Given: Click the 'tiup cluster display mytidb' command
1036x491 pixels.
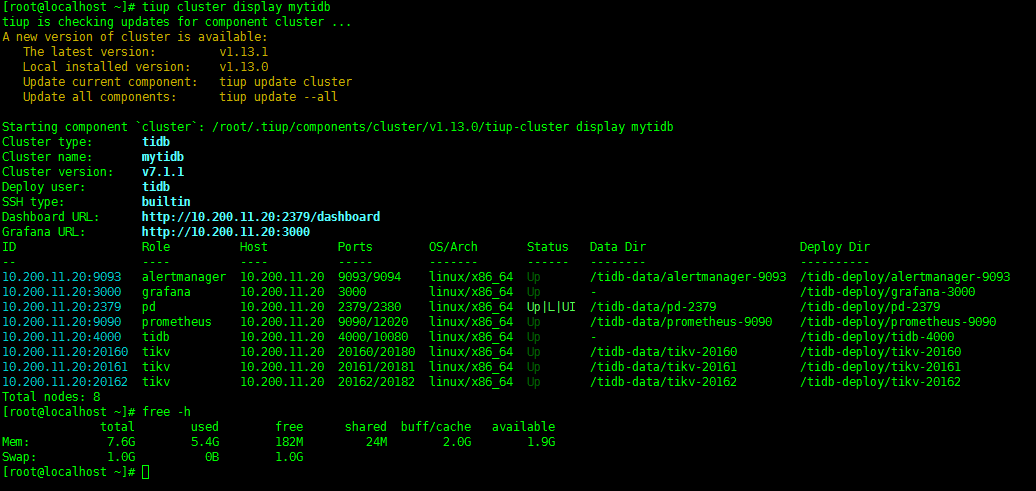Looking at the screenshot, I should pos(237,7).
